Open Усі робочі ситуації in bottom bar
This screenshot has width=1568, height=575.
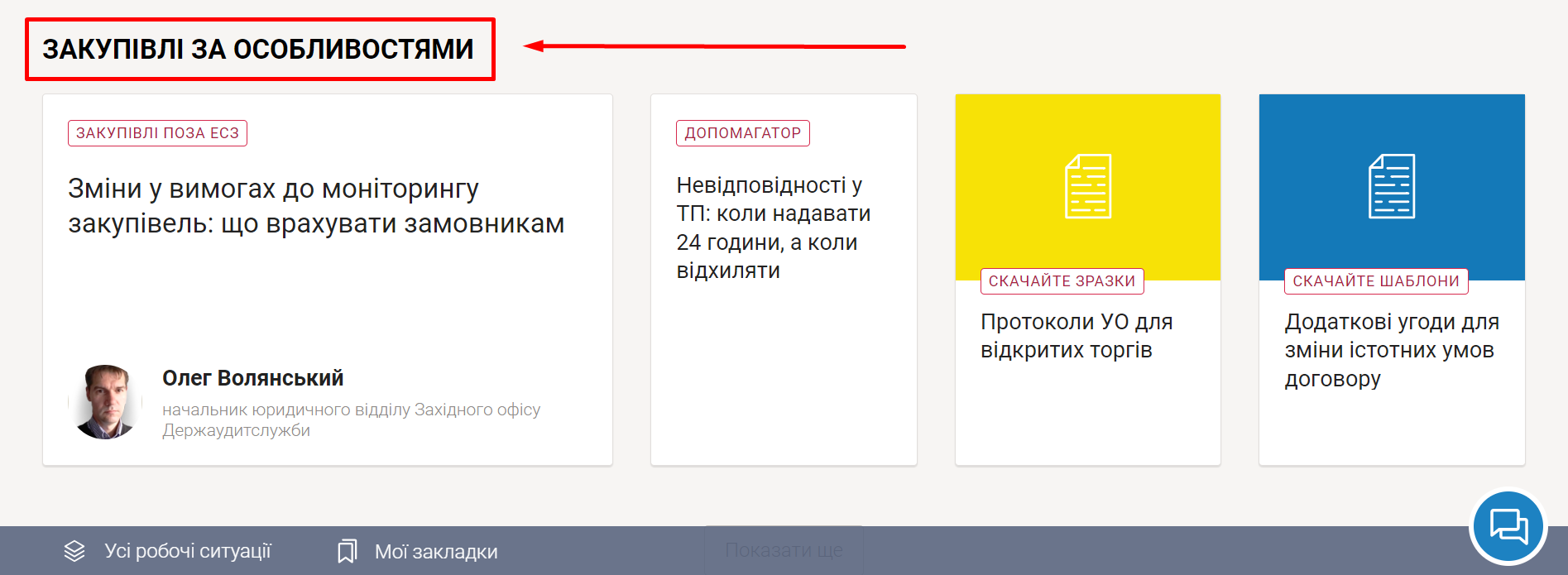tap(188, 551)
